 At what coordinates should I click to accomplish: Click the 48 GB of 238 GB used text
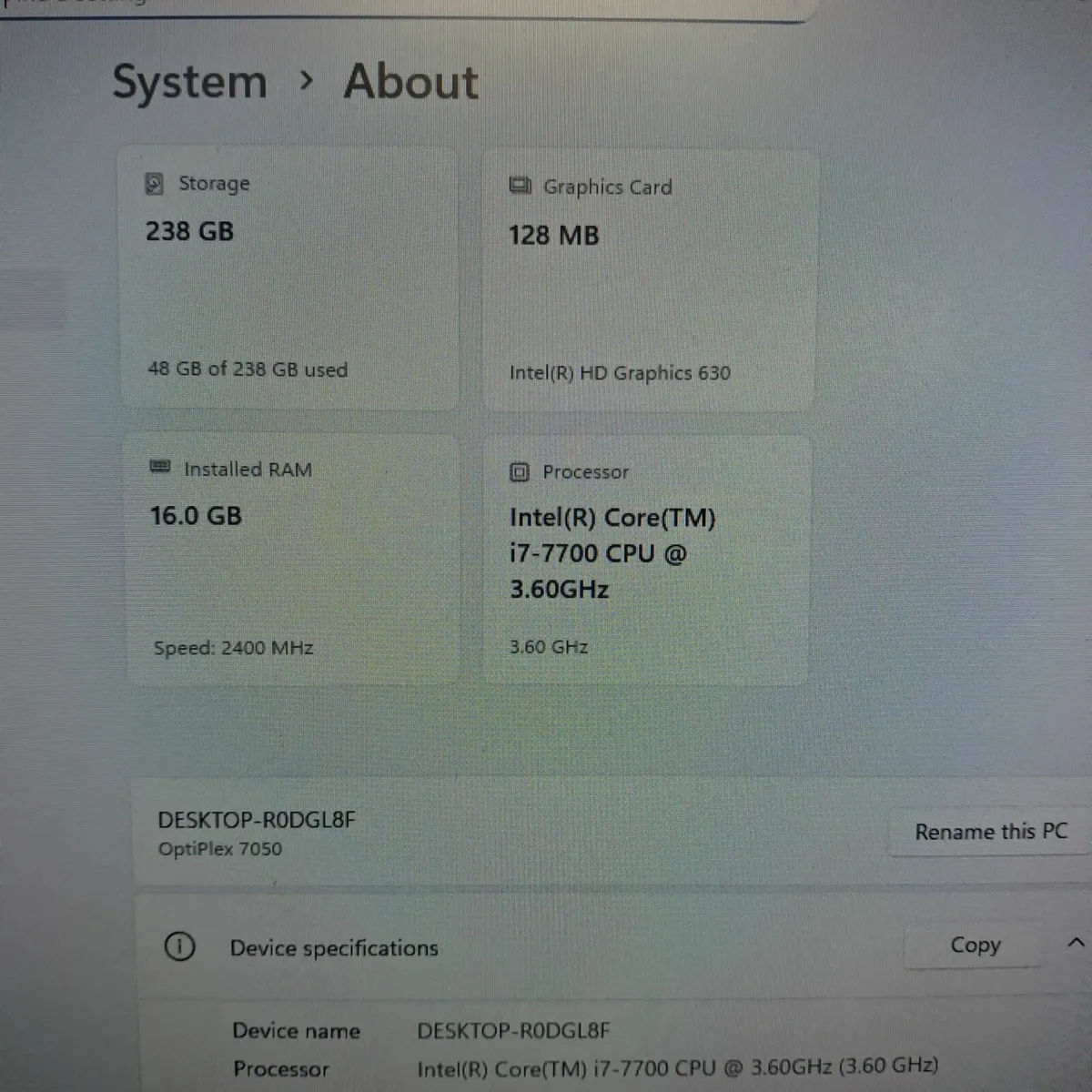click(247, 369)
